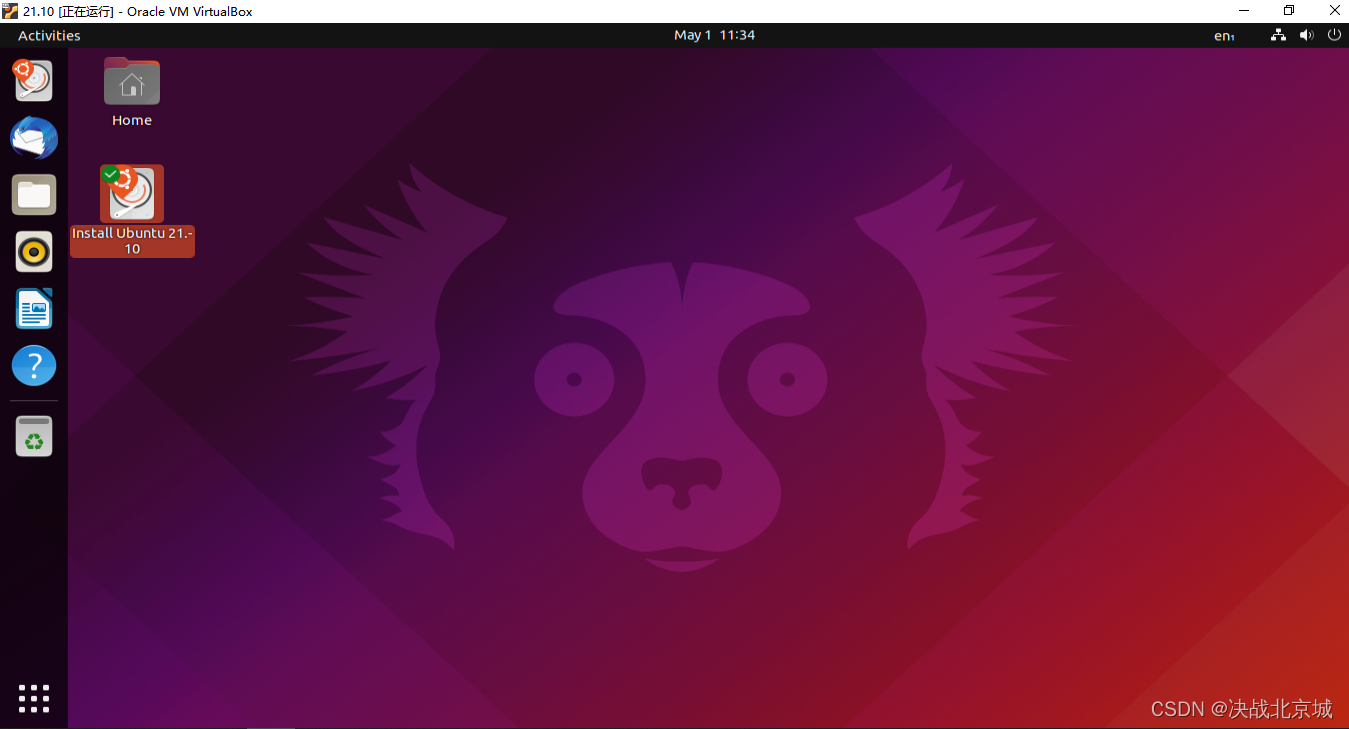The width and height of the screenshot is (1349, 729).
Task: Click the "Home" desktop label
Action: pyautogui.click(x=132, y=120)
